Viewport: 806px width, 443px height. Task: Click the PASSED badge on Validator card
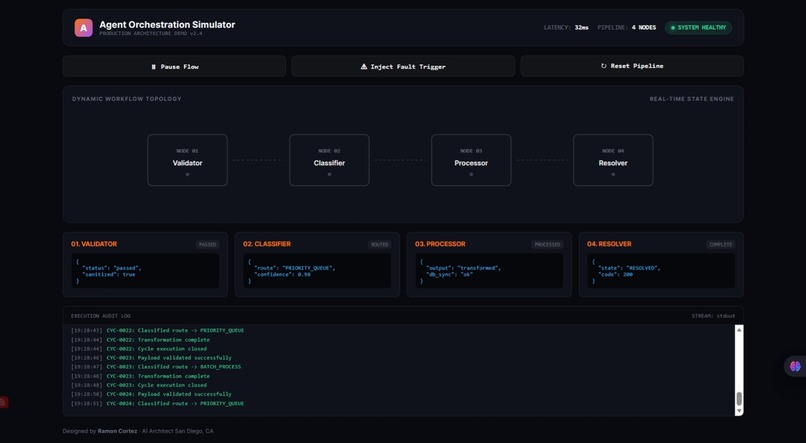(208, 245)
